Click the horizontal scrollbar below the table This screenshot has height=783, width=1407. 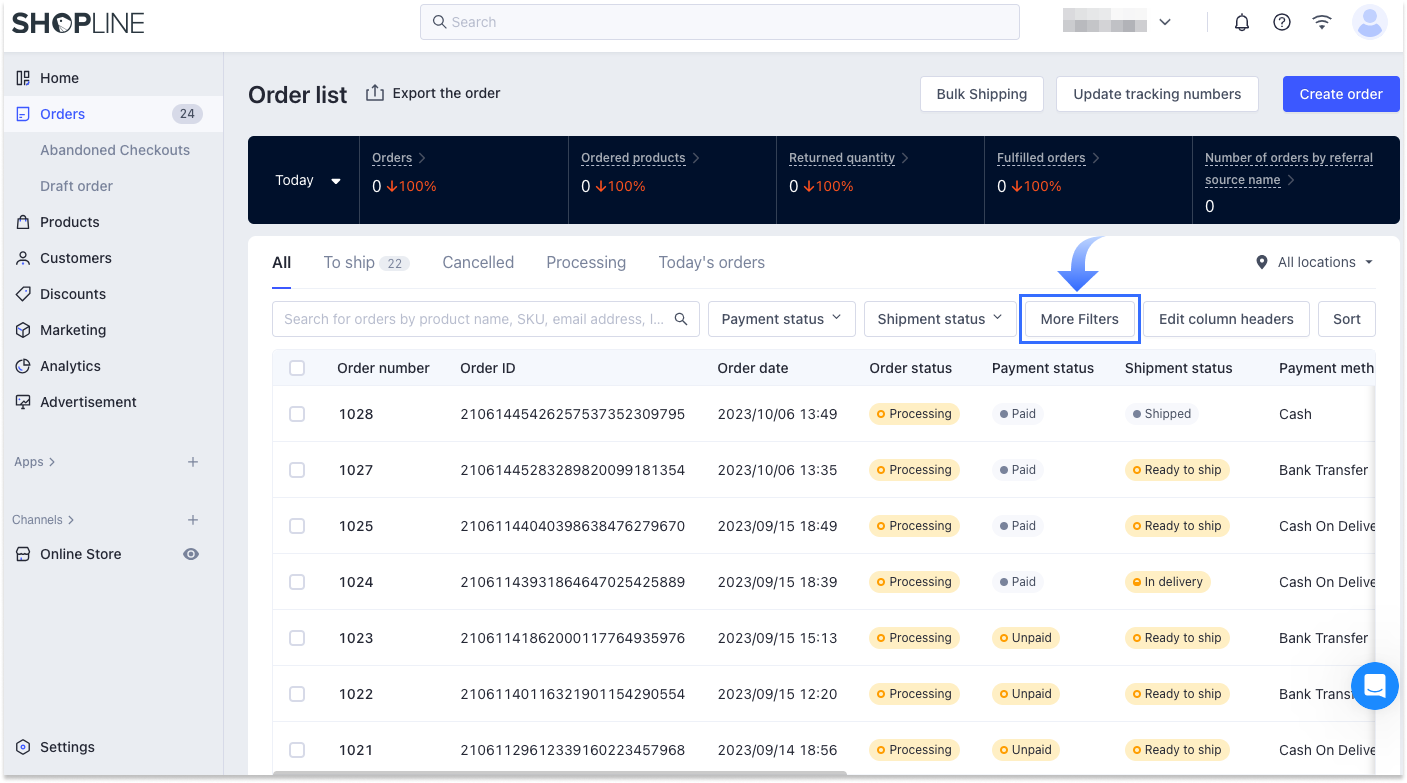click(x=559, y=772)
